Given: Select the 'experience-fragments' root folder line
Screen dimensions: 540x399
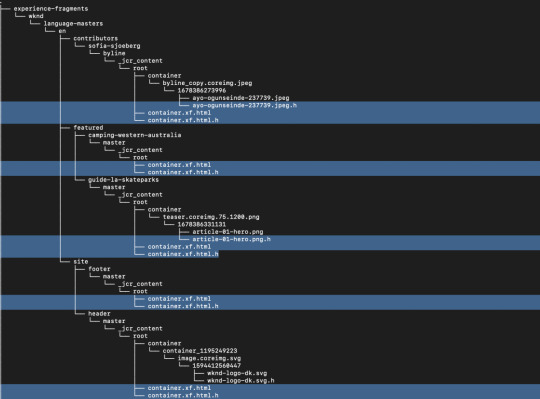Looking at the screenshot, I should tap(51, 9).
